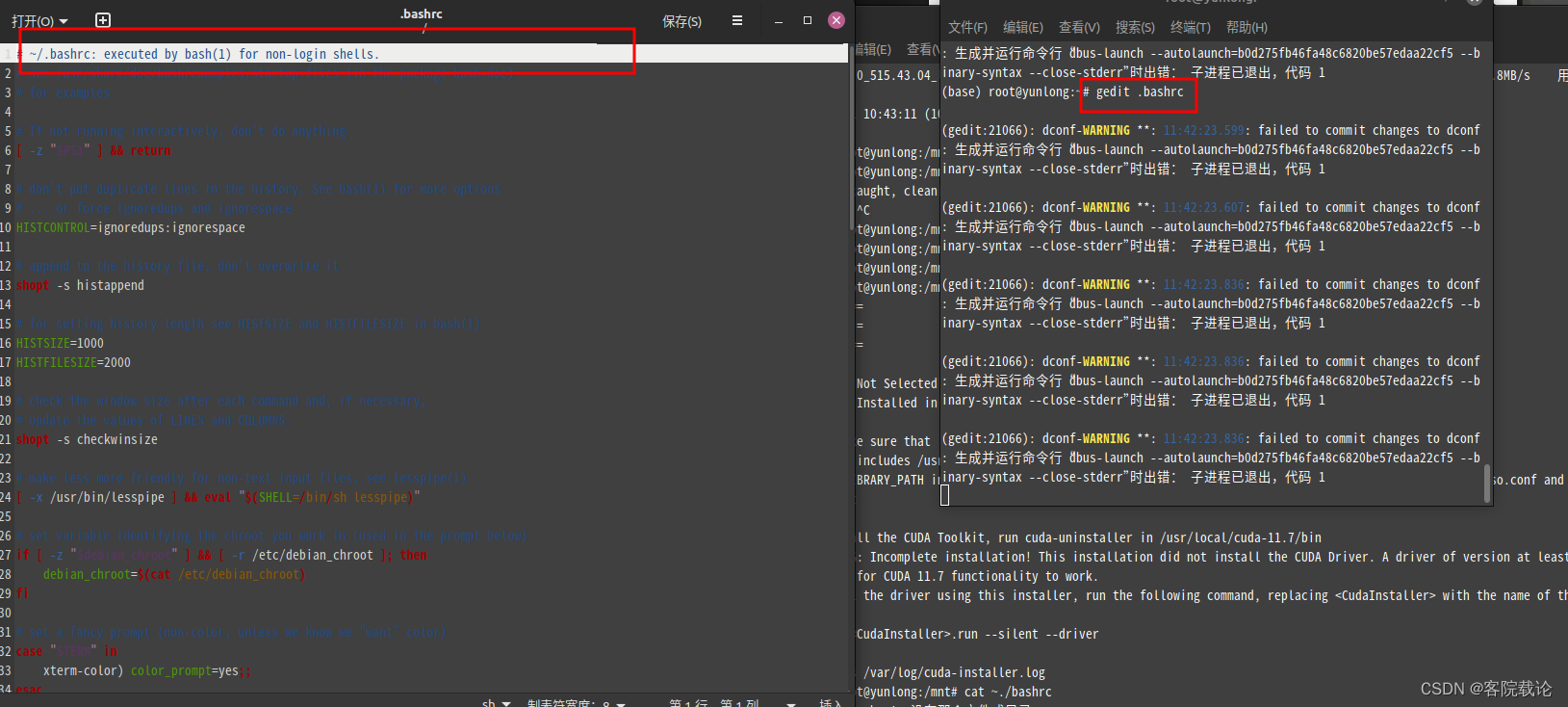This screenshot has height=707, width=1568.
Task: Click the 第1行 第1列 cursor position indicator
Action: pyautogui.click(x=713, y=702)
